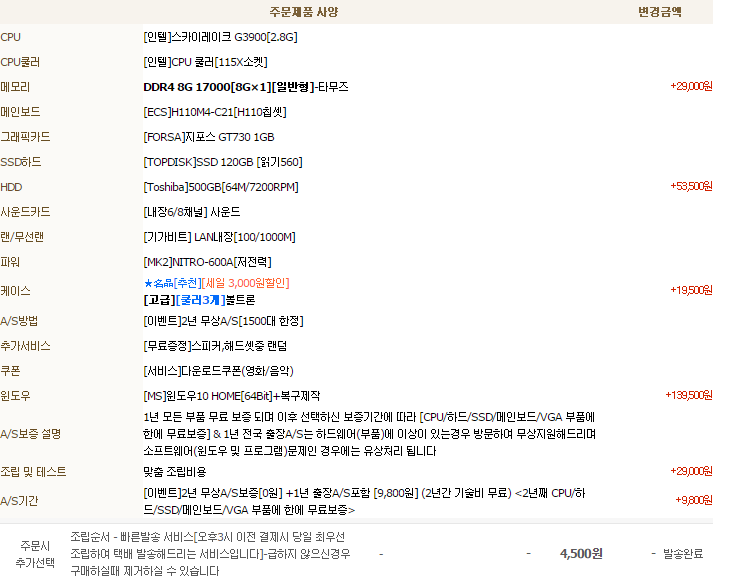Screen dimensions: 729x581
Task: Click '[TOPDISK]SSD 120GB [읽기560]' spec
Action: [223, 162]
